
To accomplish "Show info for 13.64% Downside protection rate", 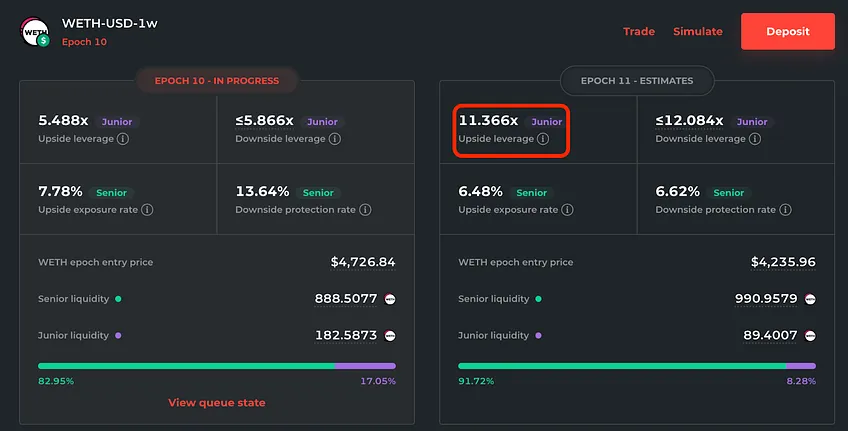I will (x=365, y=210).
